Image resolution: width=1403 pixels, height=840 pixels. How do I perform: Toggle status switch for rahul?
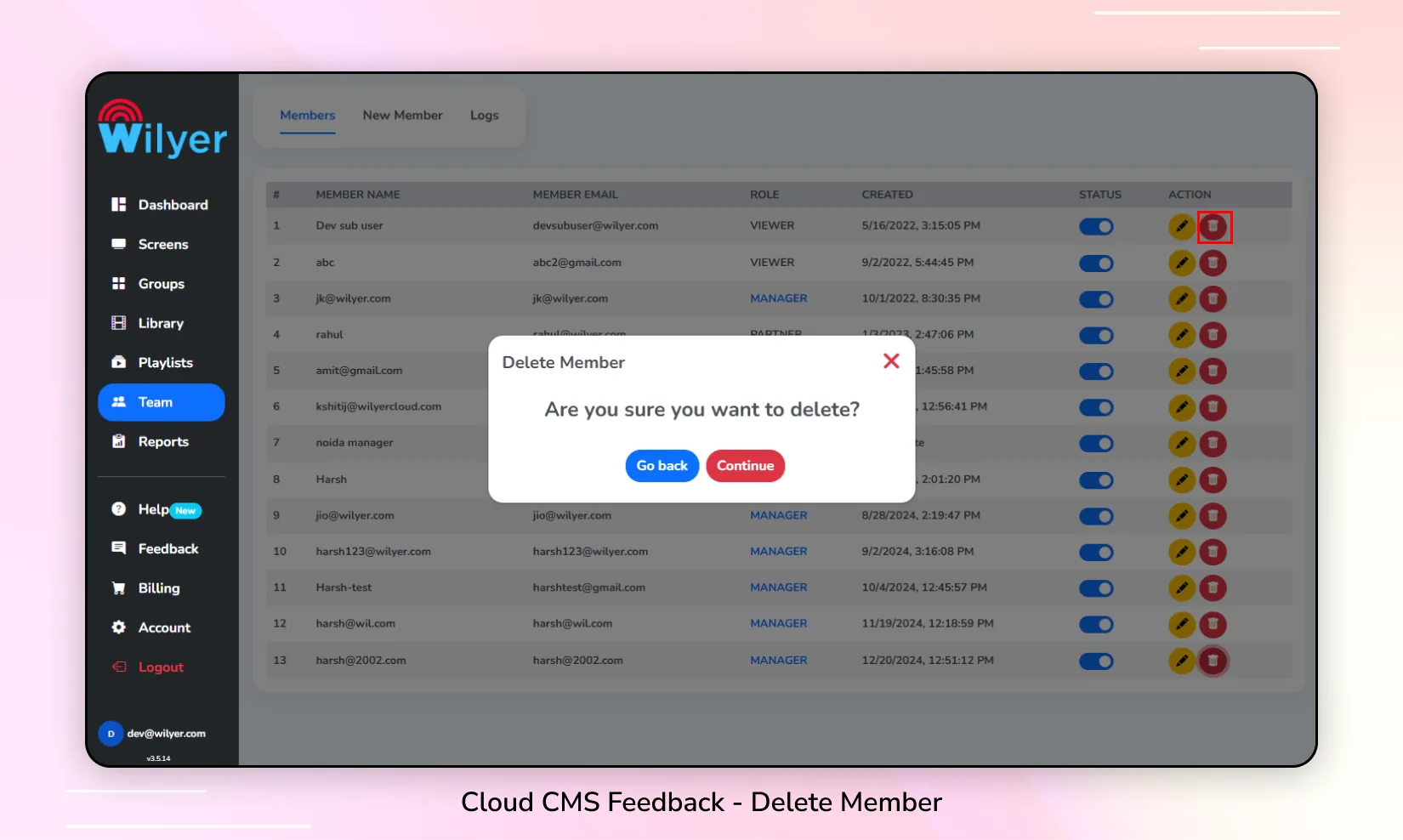(x=1096, y=336)
